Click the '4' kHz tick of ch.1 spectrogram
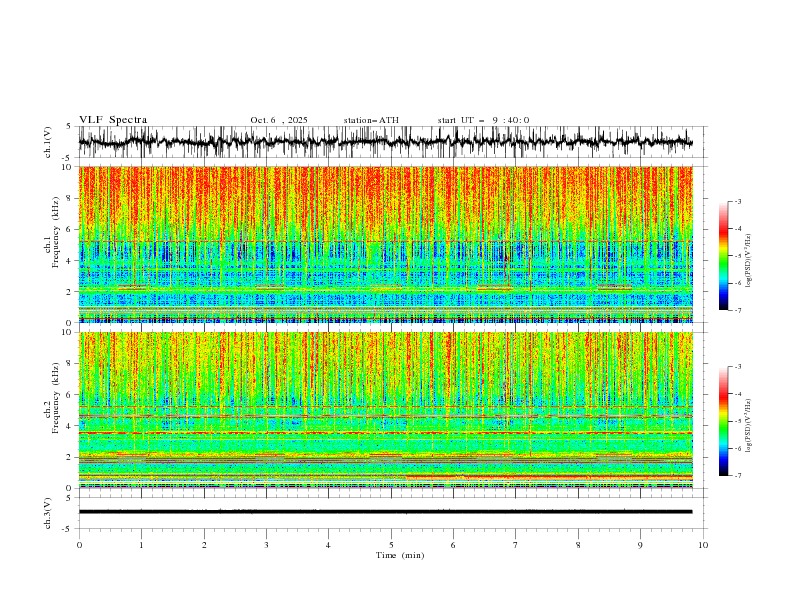792x612 pixels. coord(69,261)
